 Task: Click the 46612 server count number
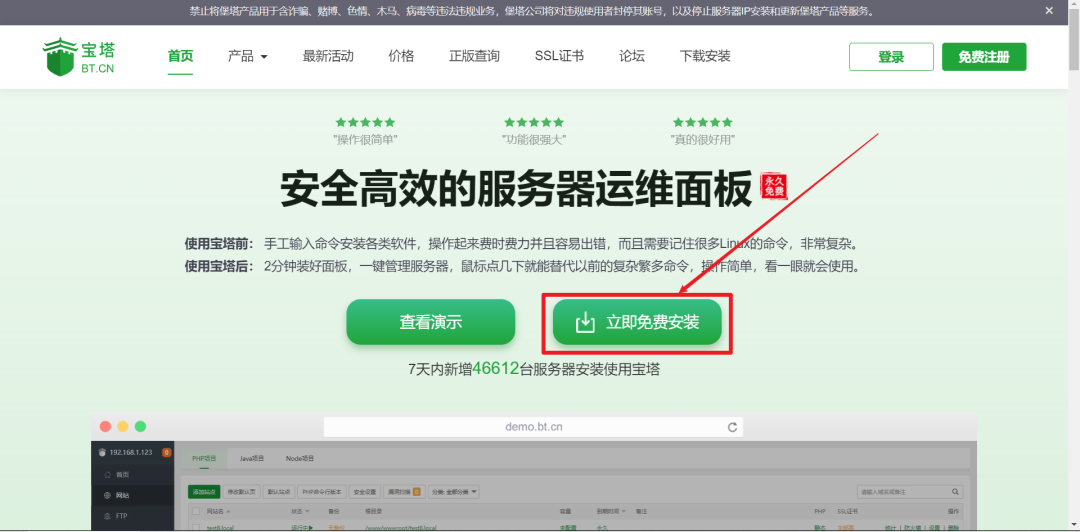pos(495,369)
